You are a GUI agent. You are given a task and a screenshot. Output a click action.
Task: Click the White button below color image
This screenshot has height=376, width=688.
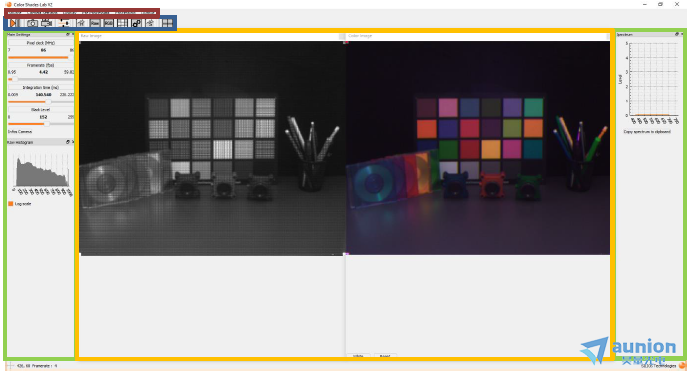point(358,356)
